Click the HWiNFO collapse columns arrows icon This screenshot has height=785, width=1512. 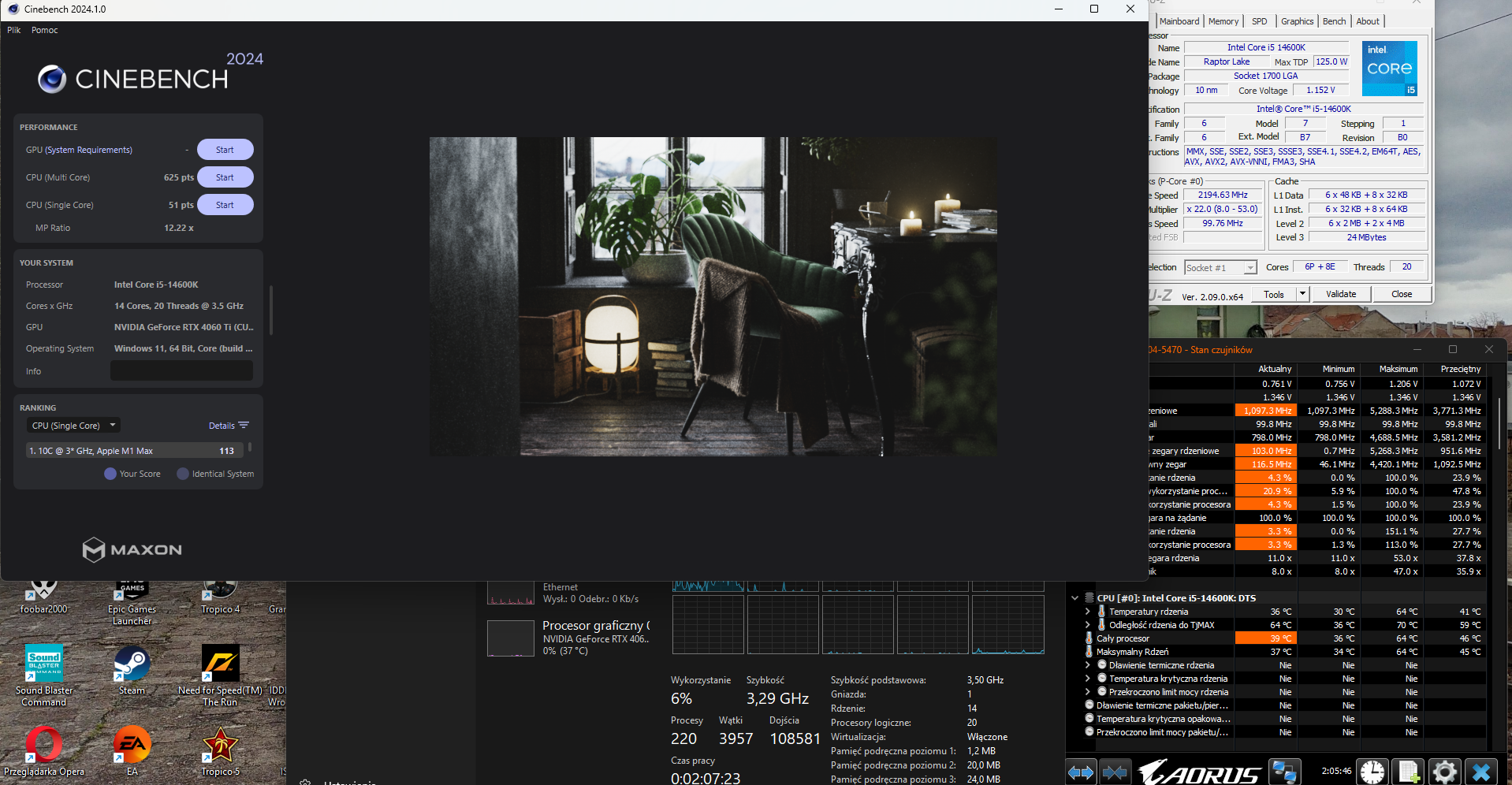point(1114,772)
